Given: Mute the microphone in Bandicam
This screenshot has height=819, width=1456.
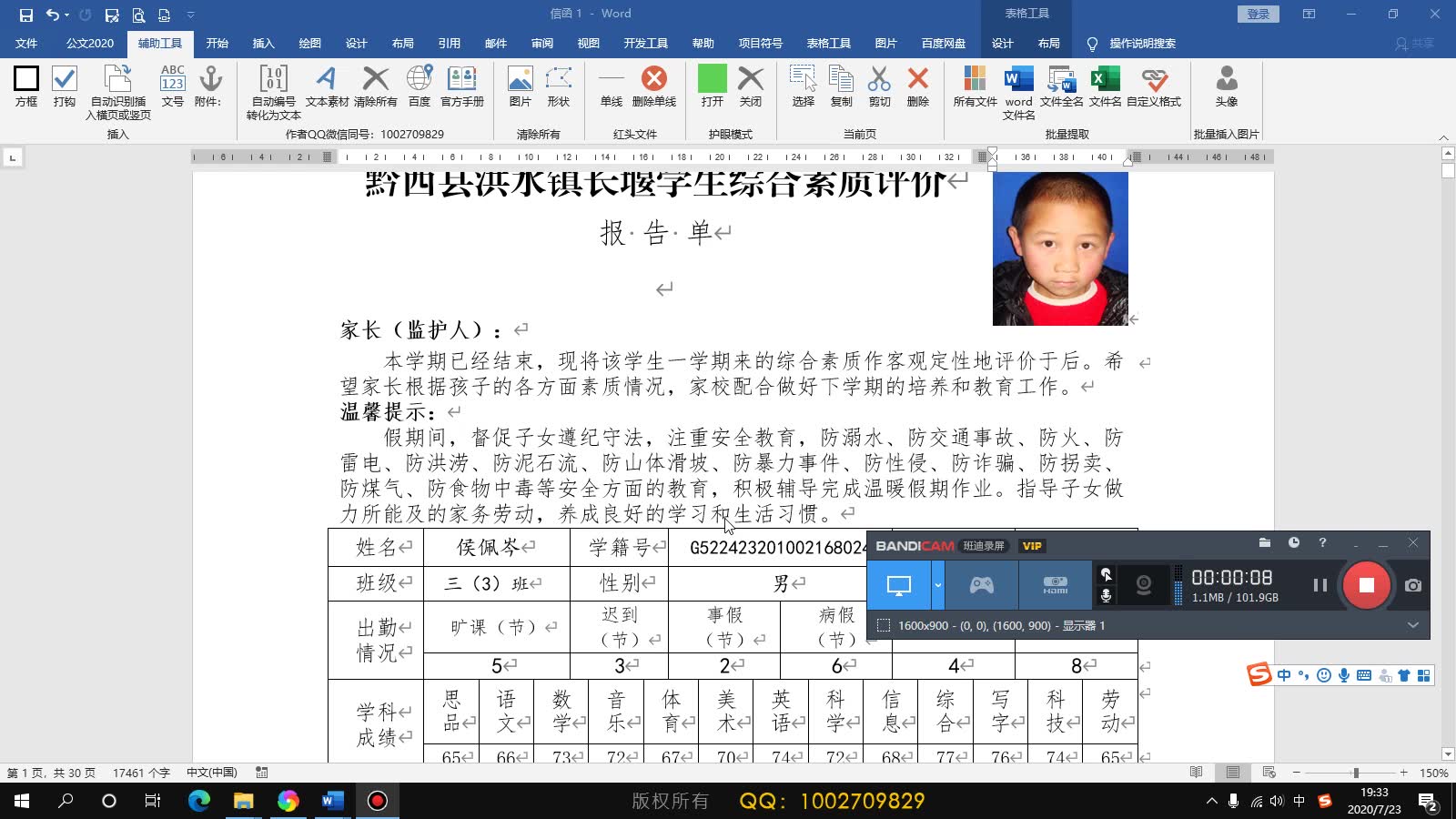Looking at the screenshot, I should coord(1107,596).
